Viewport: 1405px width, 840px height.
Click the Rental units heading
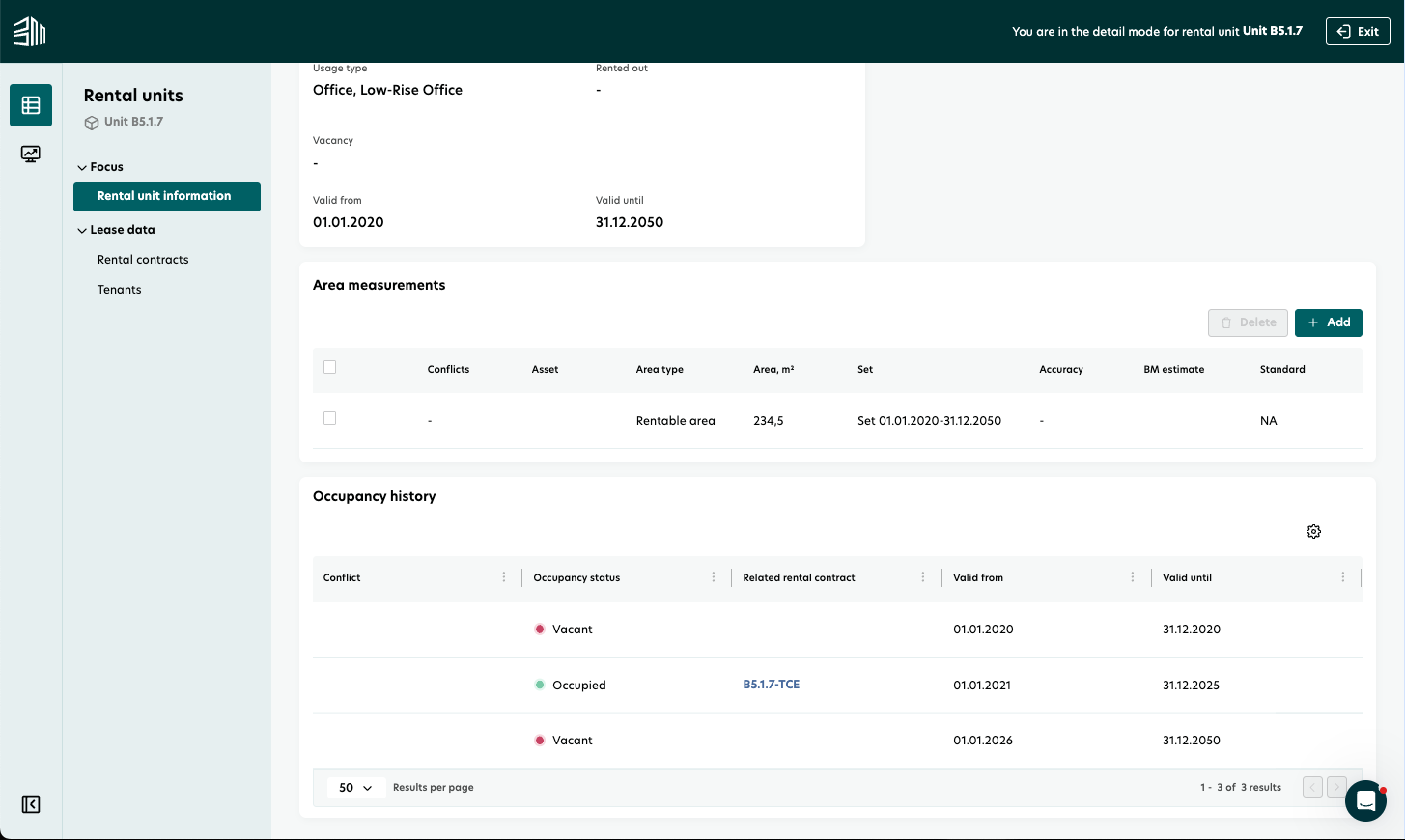(x=133, y=96)
